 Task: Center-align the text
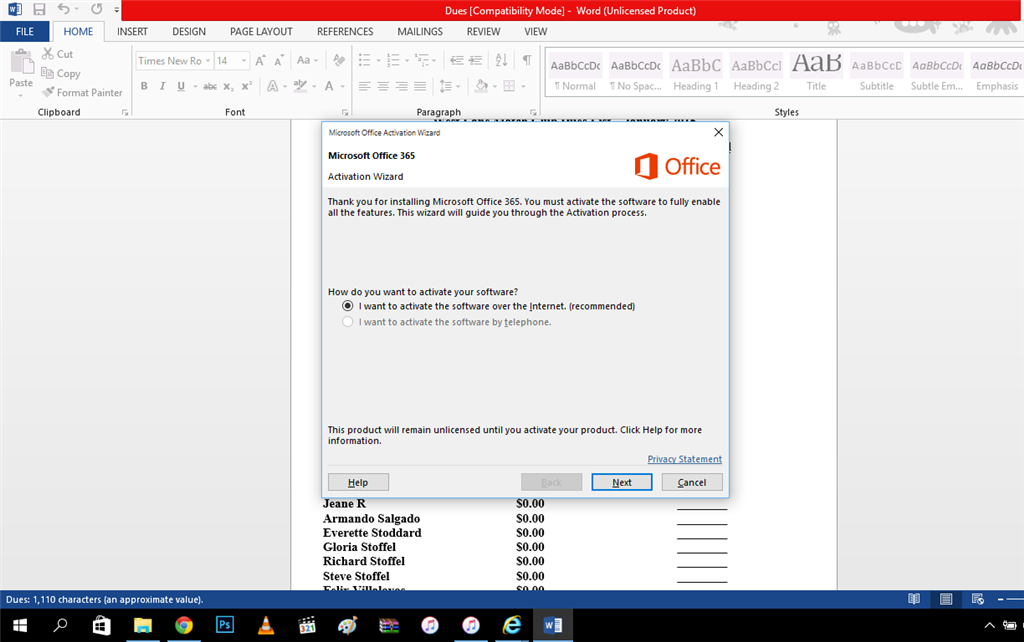(383, 86)
